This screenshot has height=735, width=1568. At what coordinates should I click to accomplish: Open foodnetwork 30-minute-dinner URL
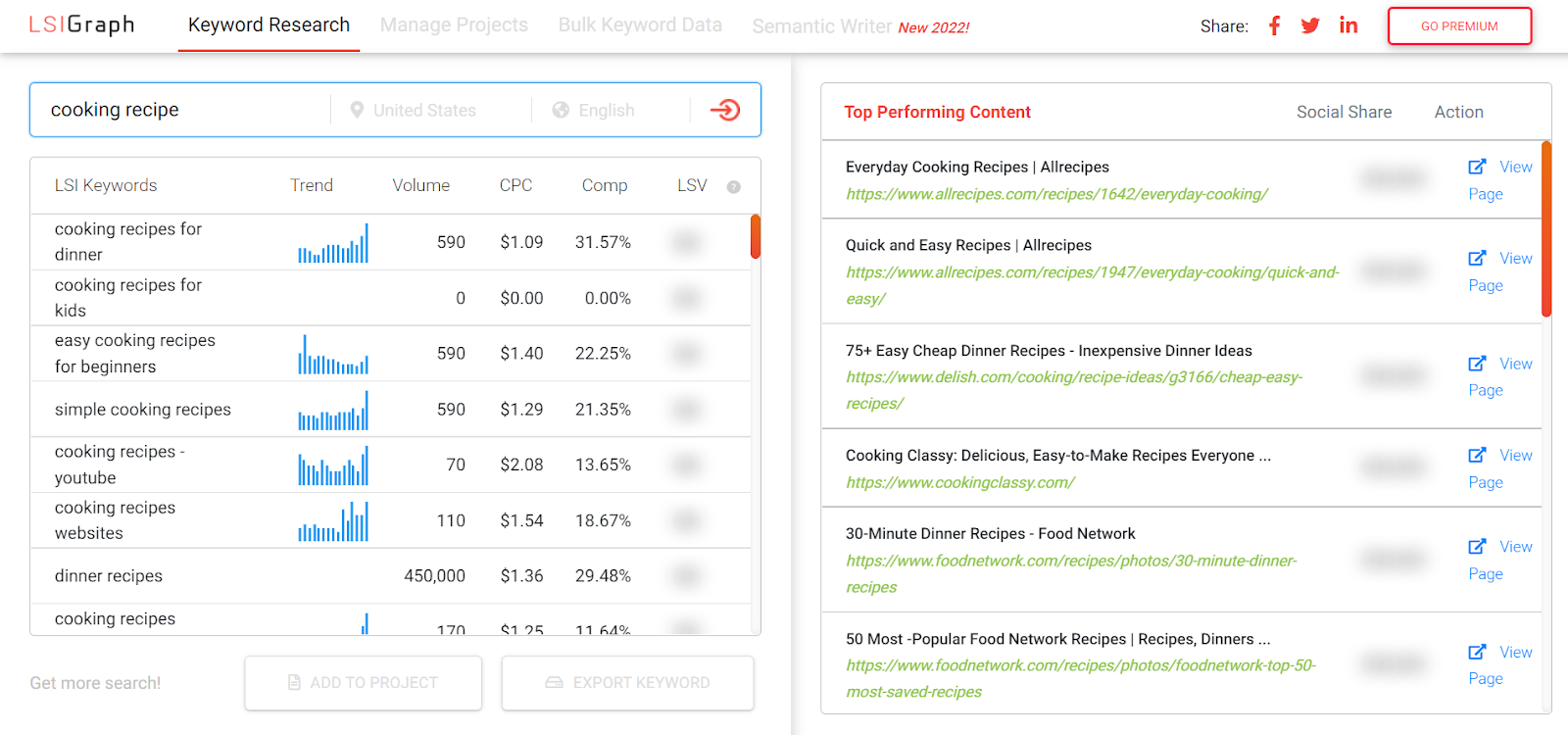[1071, 573]
